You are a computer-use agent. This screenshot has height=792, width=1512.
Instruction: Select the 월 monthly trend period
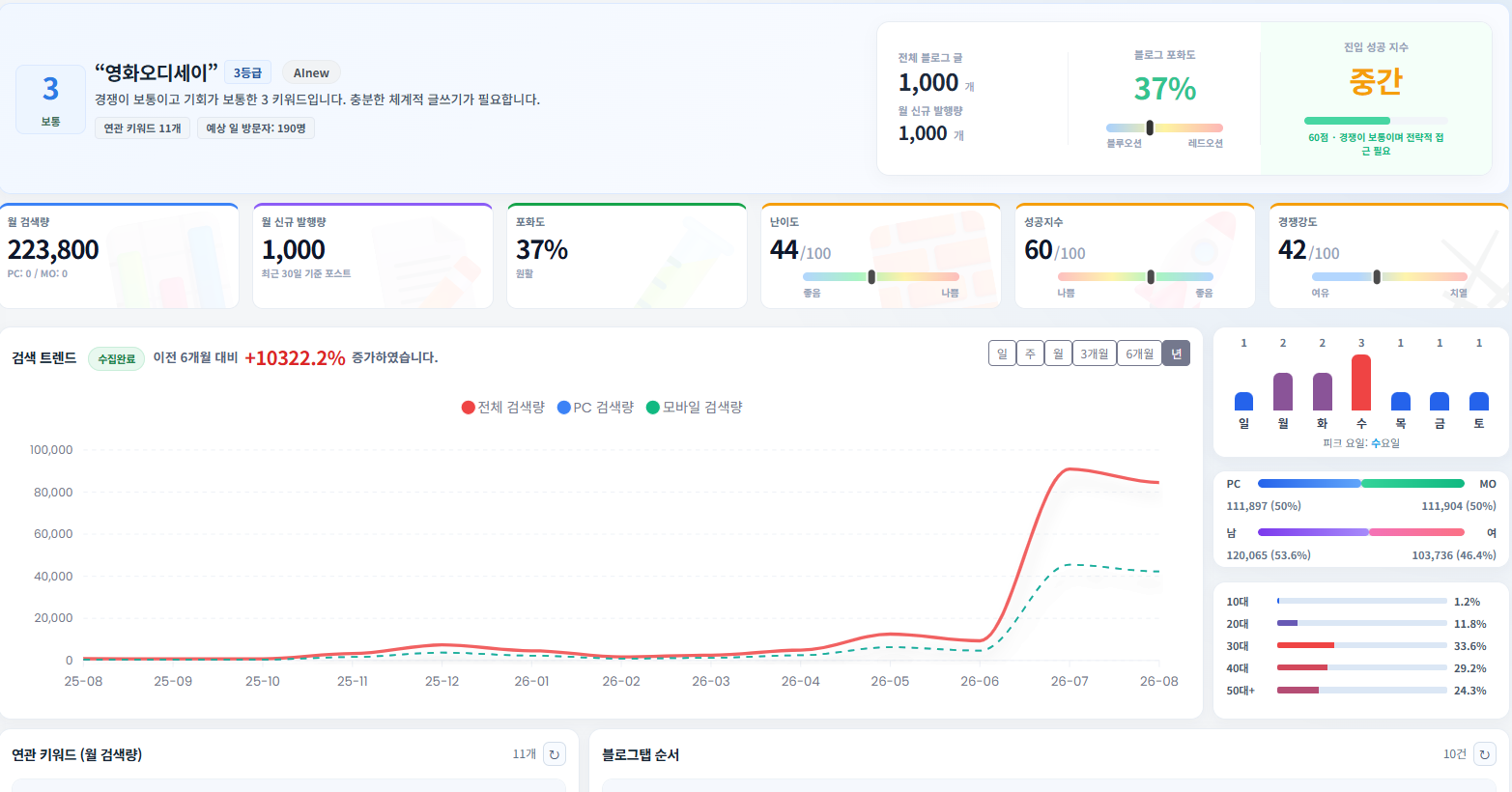pos(1058,354)
